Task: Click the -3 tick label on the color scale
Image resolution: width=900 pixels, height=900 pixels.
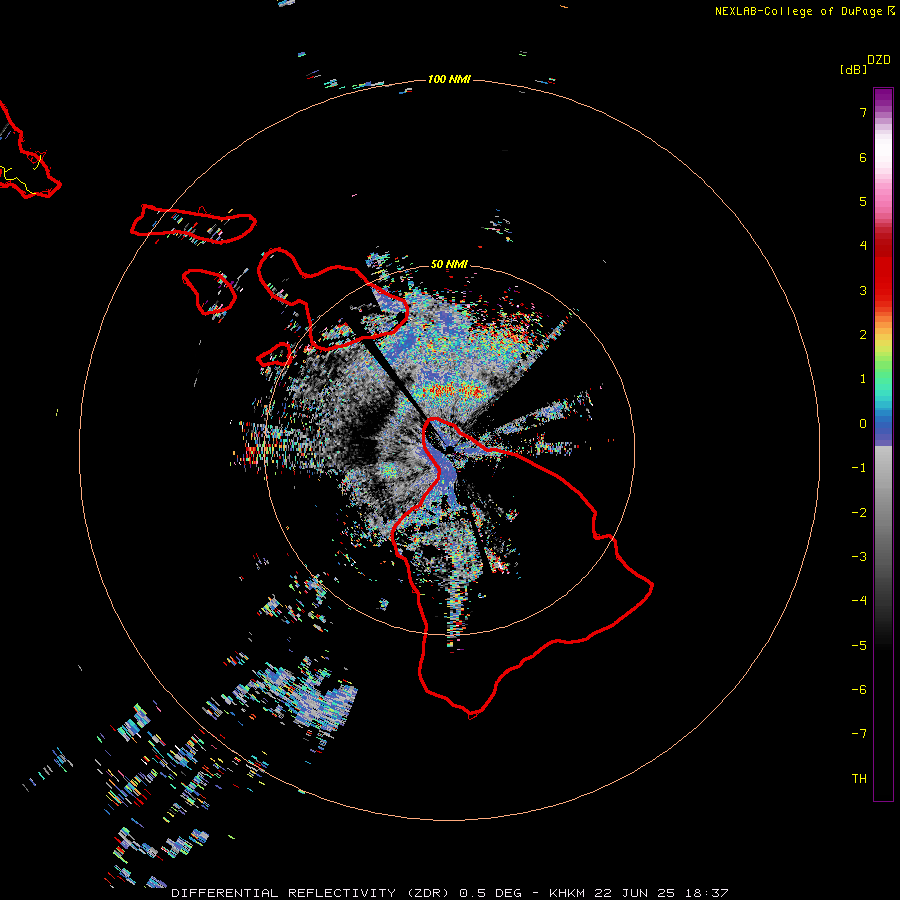Action: 859,557
